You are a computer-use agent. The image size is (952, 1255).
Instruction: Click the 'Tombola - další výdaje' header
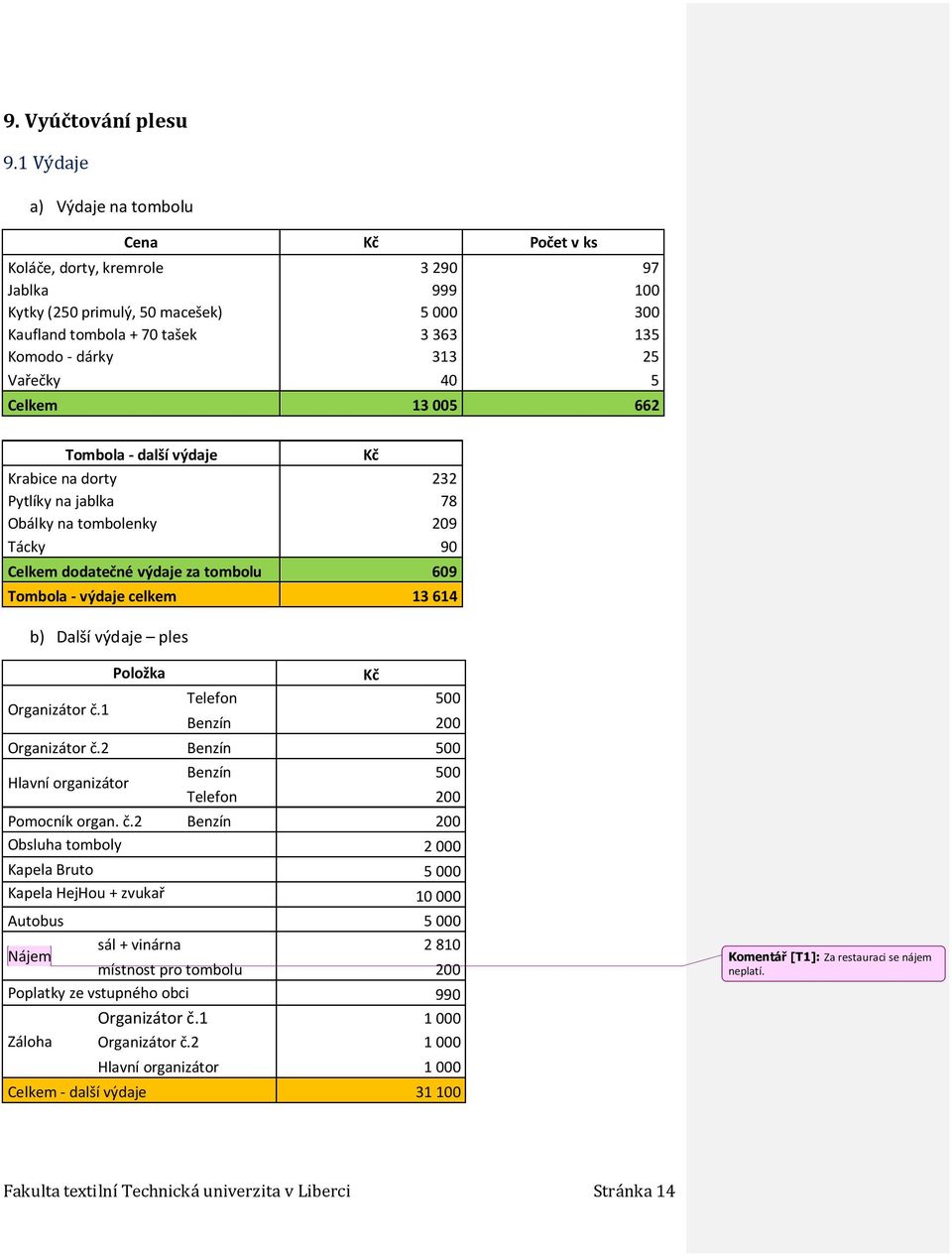point(141,455)
